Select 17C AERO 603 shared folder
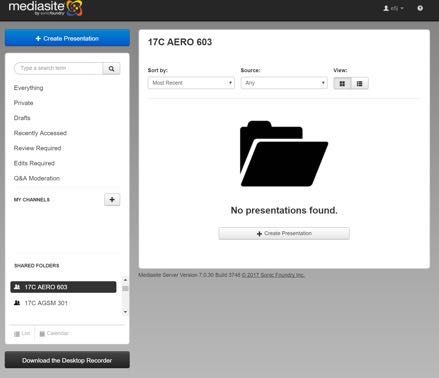Image resolution: width=439 pixels, height=378 pixels. point(63,287)
